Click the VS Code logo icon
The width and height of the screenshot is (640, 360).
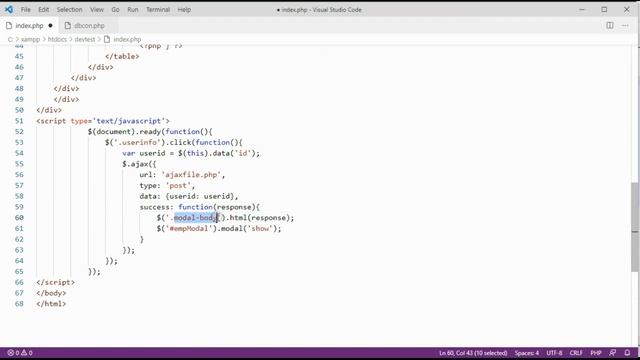click(x=9, y=9)
